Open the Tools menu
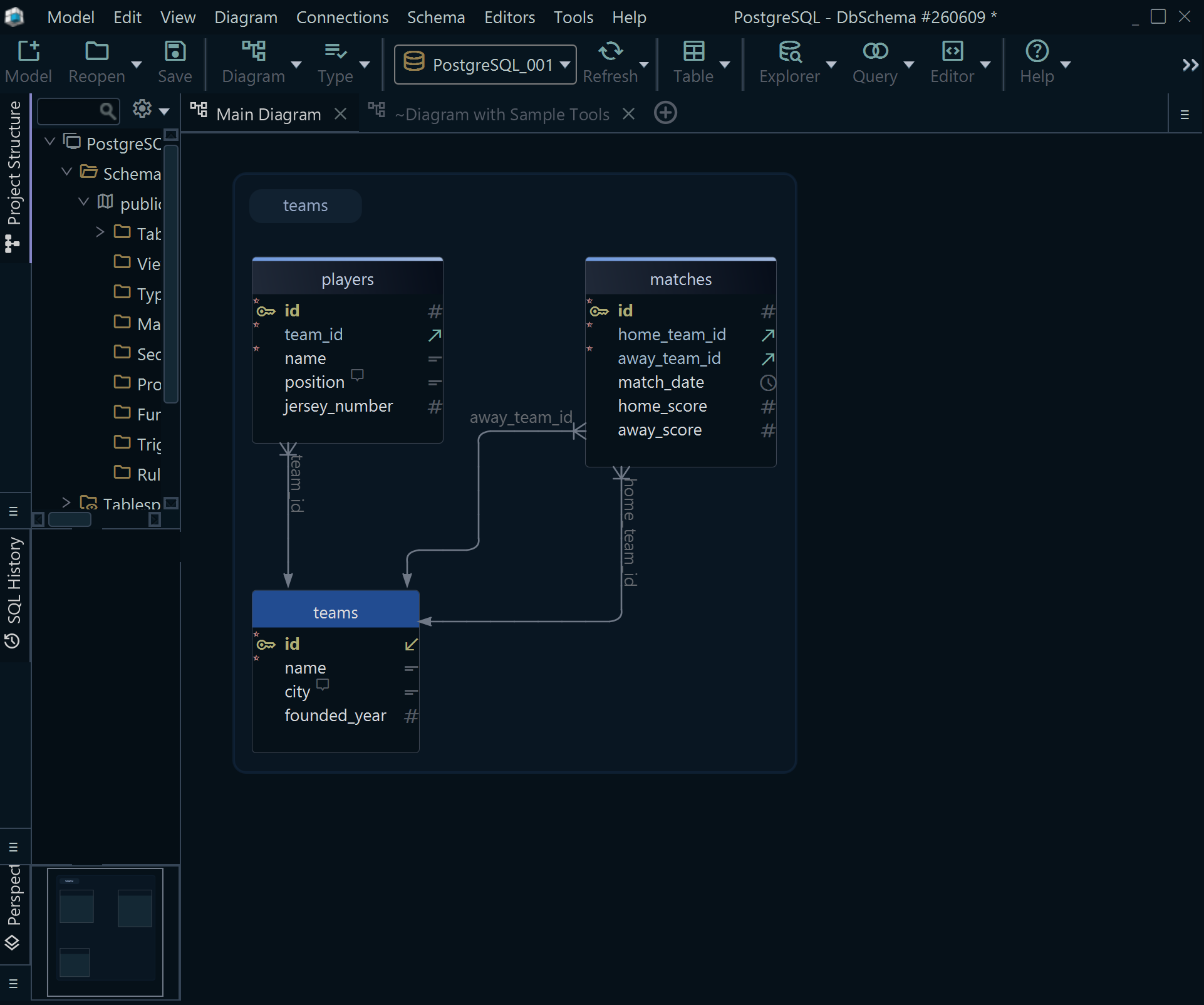This screenshot has width=1204, height=1005. click(573, 18)
